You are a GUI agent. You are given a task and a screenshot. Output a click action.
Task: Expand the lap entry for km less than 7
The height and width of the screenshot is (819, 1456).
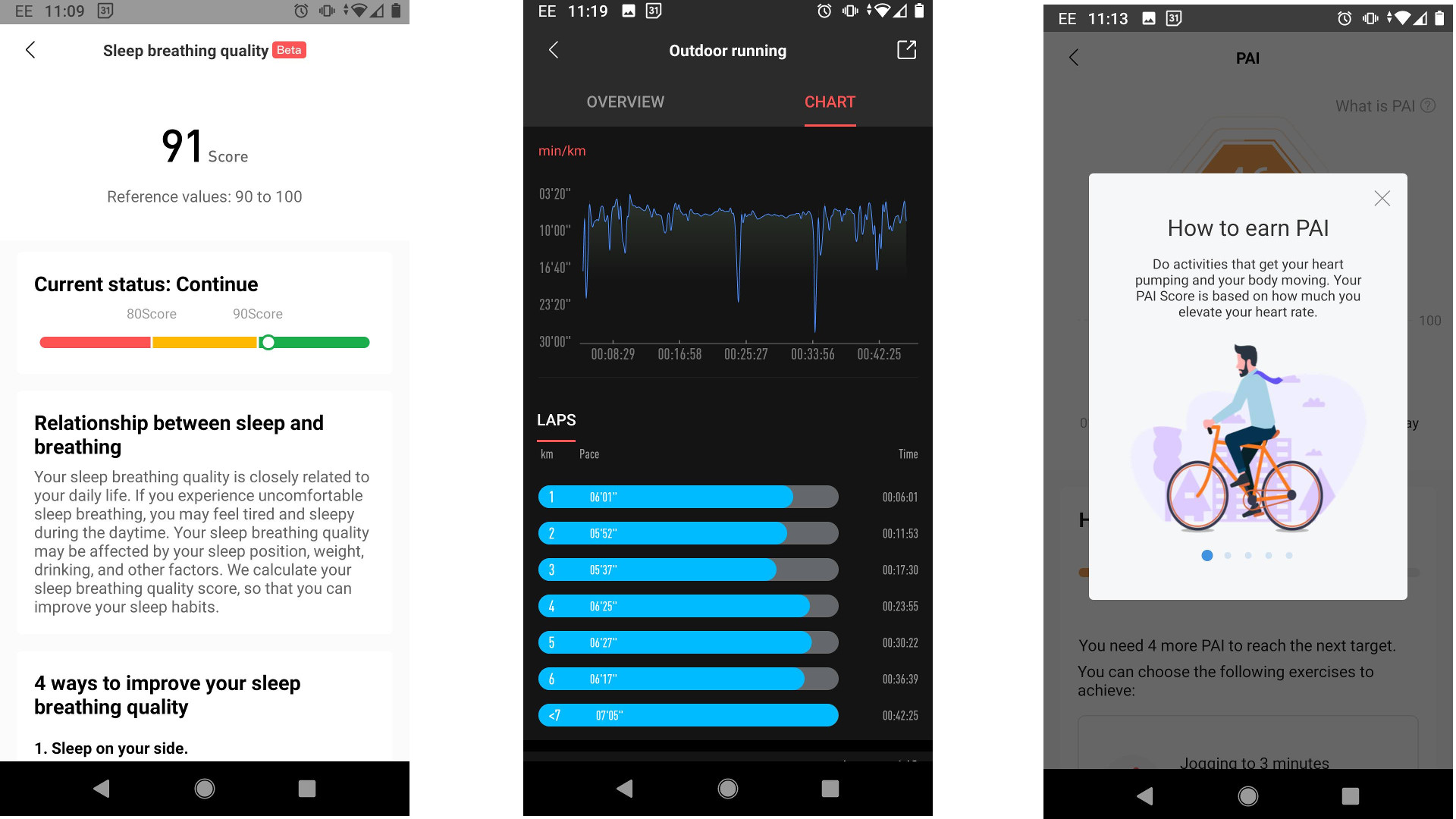click(x=687, y=715)
